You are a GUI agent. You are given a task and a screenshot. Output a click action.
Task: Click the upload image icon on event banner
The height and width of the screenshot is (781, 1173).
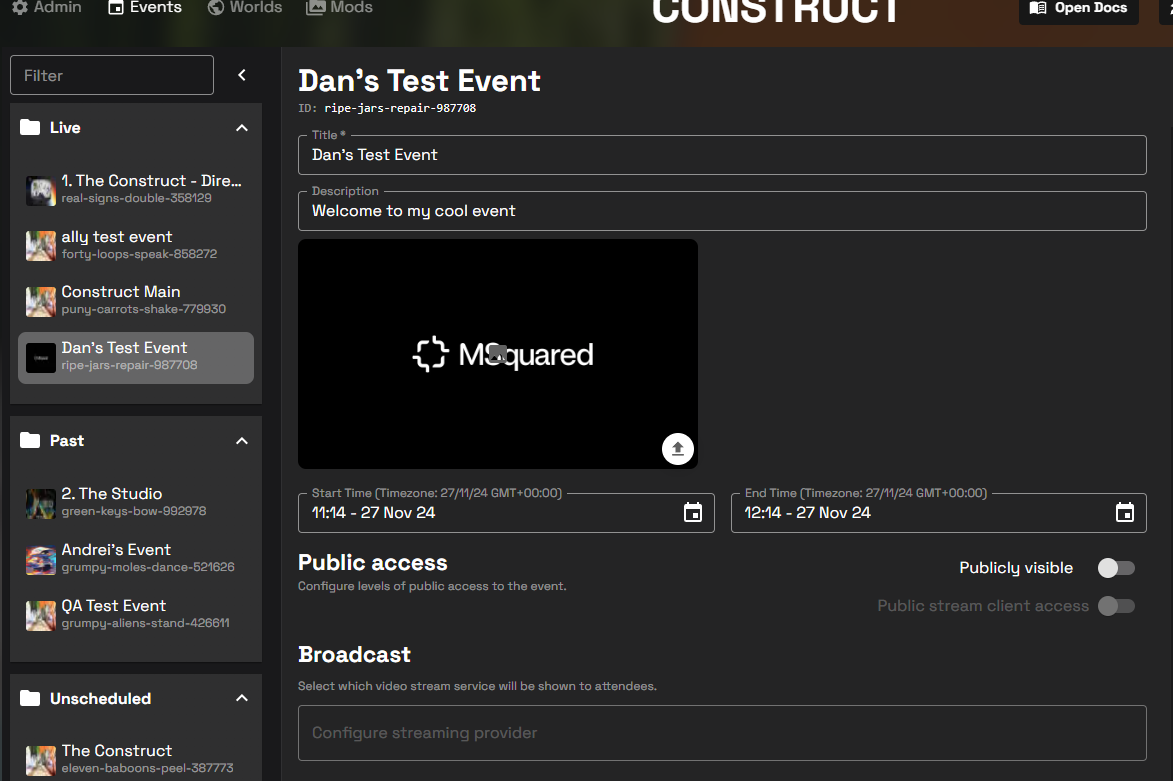pyautogui.click(x=677, y=449)
